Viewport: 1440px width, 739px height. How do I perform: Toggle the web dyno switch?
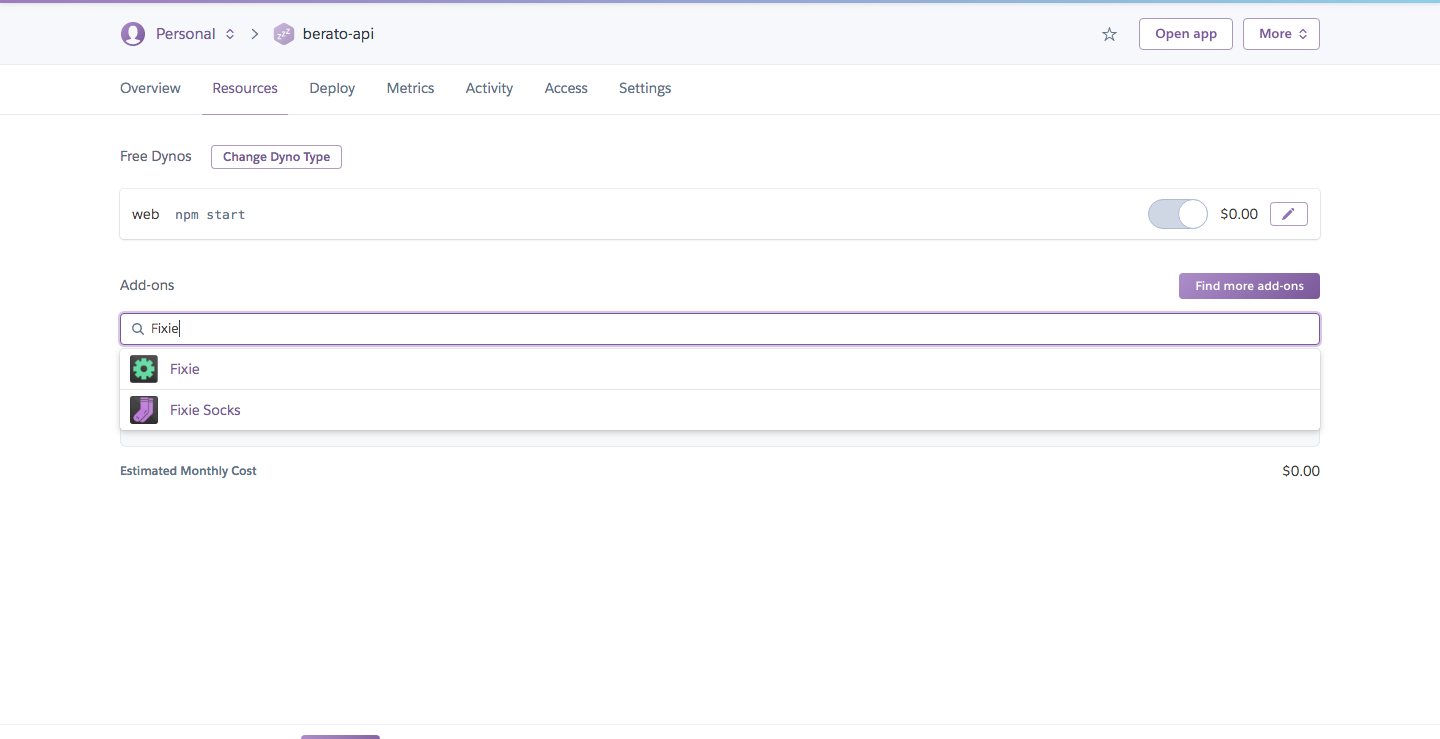[1178, 214]
